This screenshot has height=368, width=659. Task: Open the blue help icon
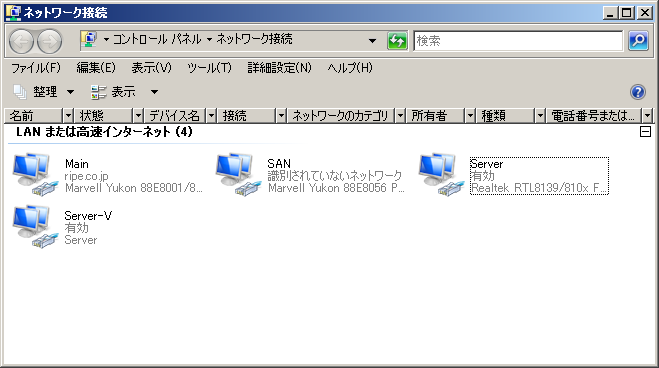pos(638,92)
